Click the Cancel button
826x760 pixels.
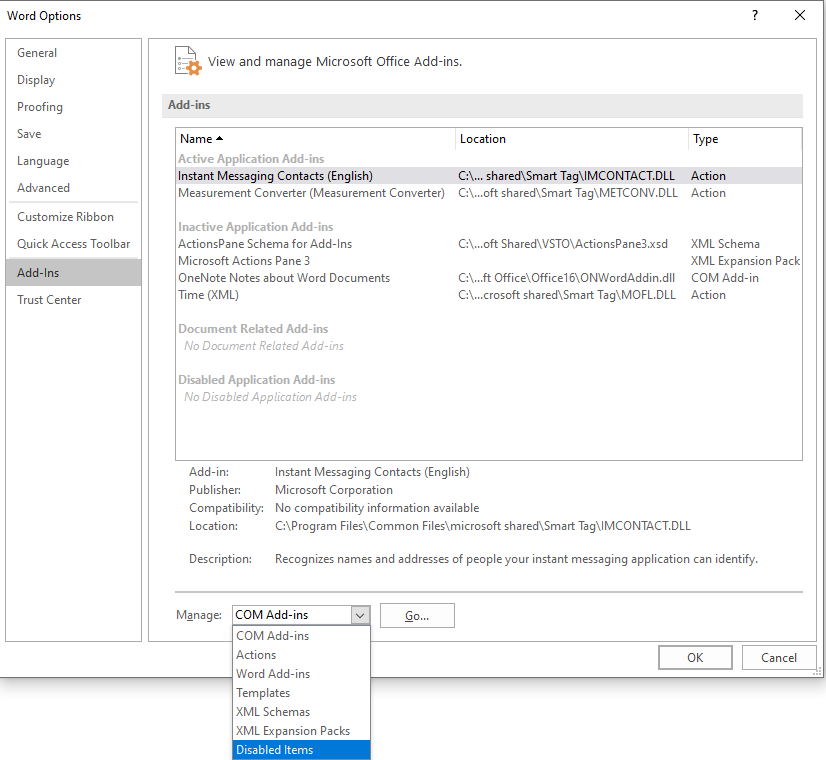[x=779, y=657]
